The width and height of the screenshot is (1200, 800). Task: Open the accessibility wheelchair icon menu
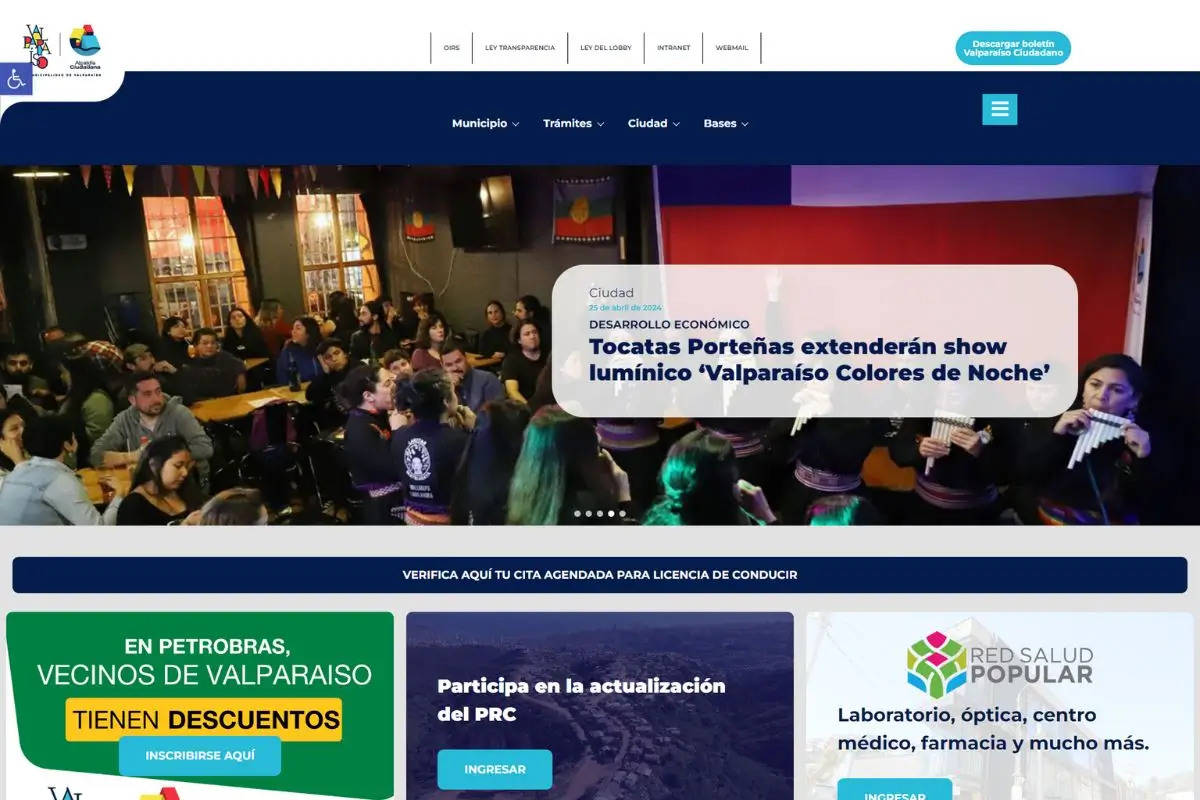point(15,79)
